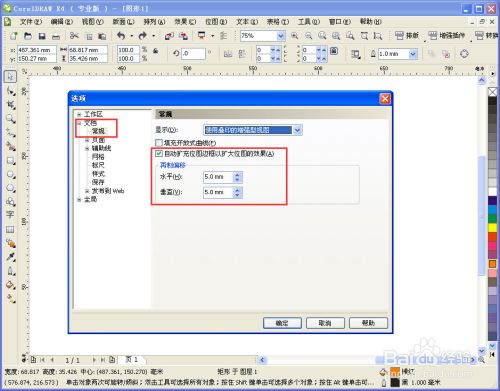This screenshot has width=500, height=391.
Task: Click the Undo arrow icon
Action: pos(121,36)
